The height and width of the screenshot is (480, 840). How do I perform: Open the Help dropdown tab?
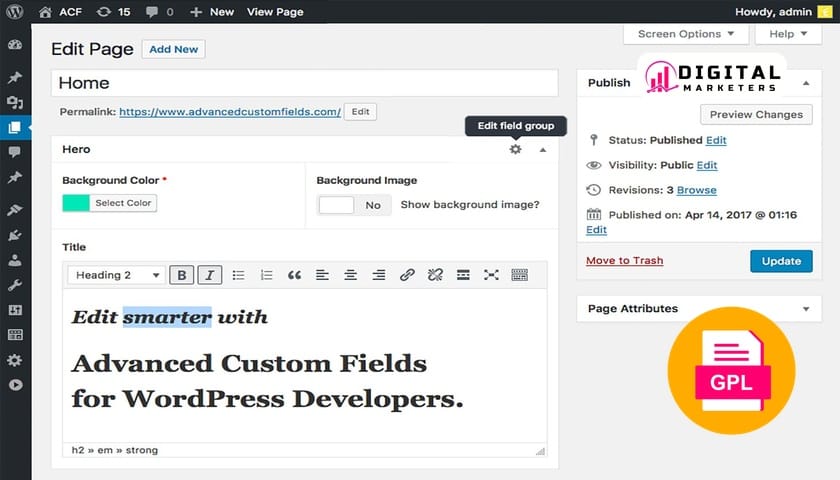point(788,34)
